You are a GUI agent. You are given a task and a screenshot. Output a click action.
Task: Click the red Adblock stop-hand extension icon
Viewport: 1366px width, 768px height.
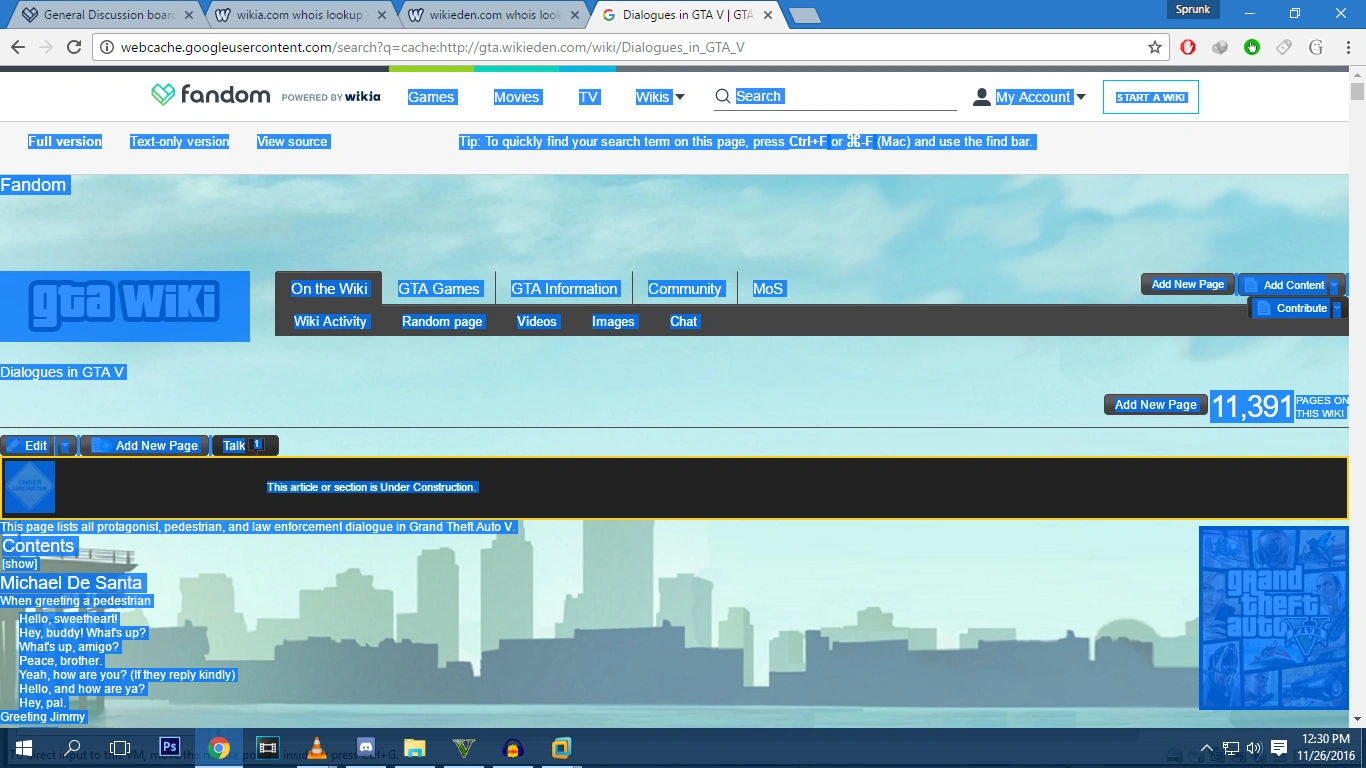1188,48
